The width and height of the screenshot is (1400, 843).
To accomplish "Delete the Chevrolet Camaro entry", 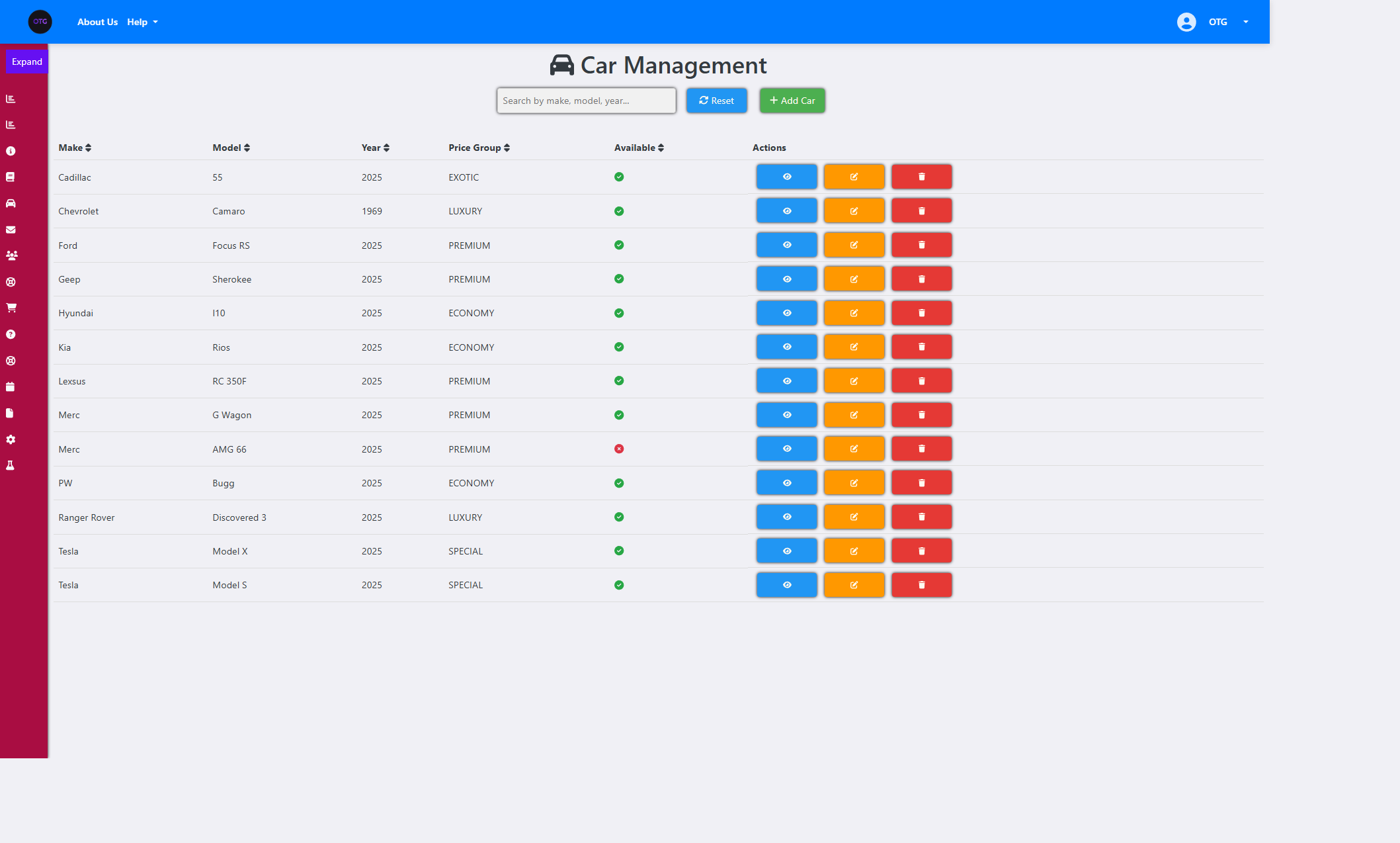I will click(x=921, y=211).
